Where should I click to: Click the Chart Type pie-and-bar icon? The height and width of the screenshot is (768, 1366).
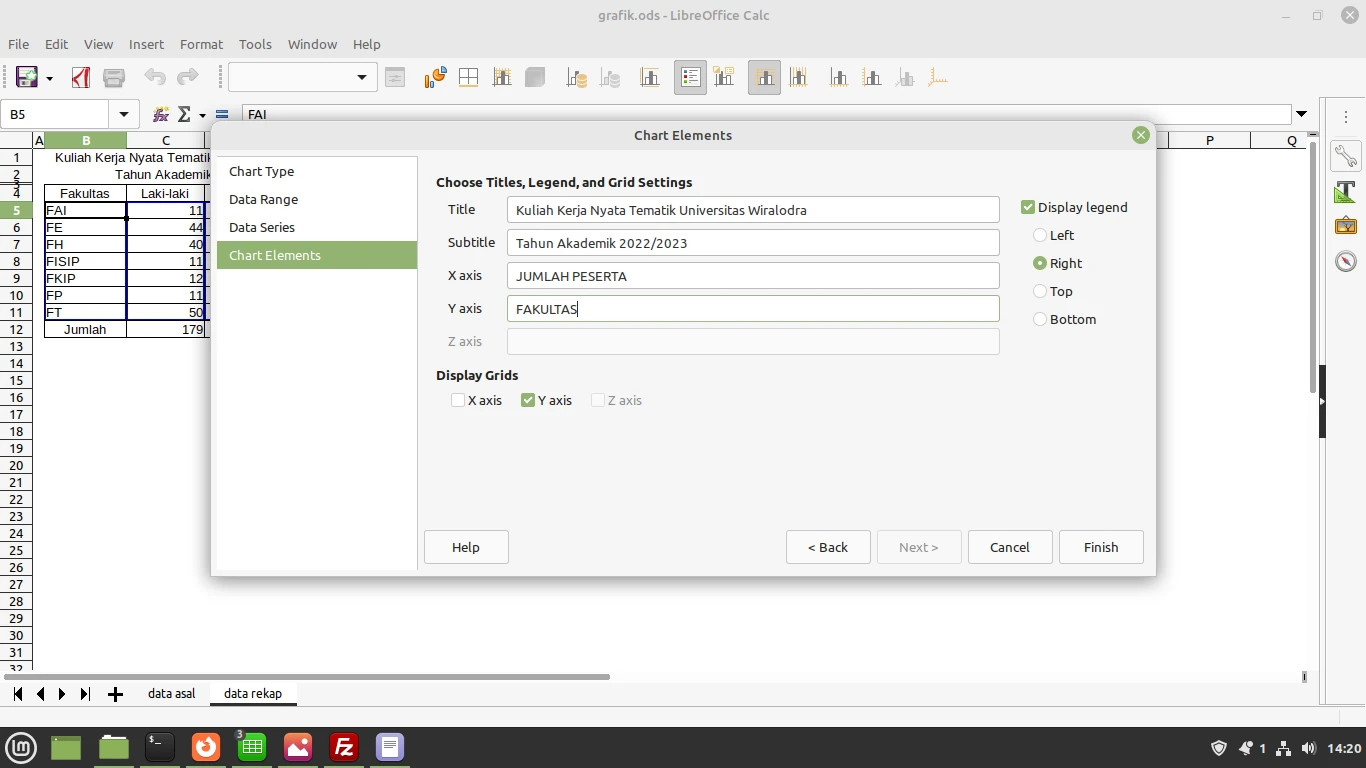(435, 78)
